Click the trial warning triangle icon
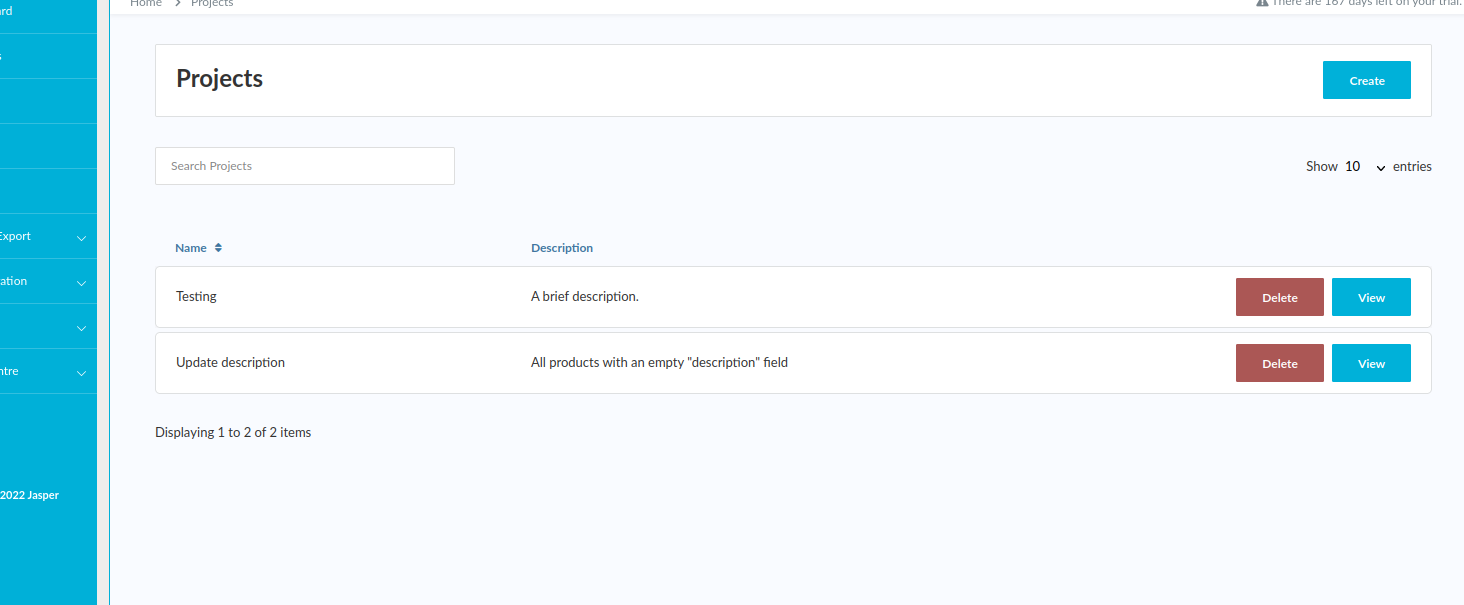 click(x=1262, y=3)
